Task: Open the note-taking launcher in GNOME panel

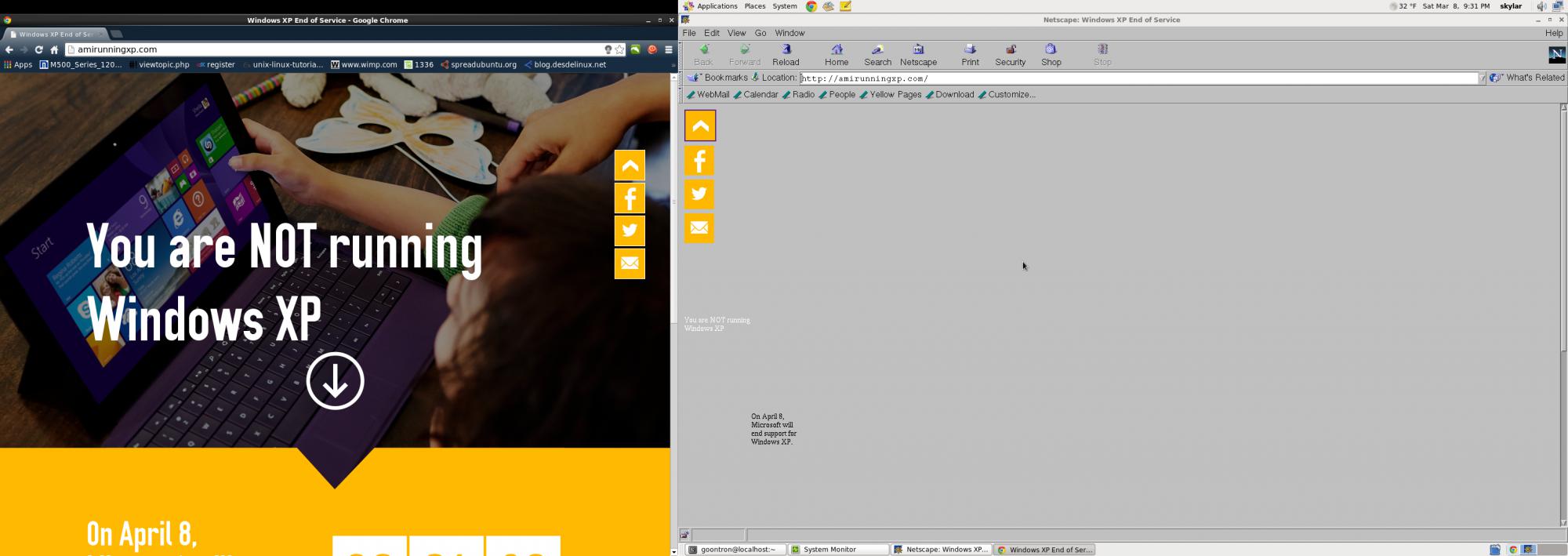Action: 845,6
